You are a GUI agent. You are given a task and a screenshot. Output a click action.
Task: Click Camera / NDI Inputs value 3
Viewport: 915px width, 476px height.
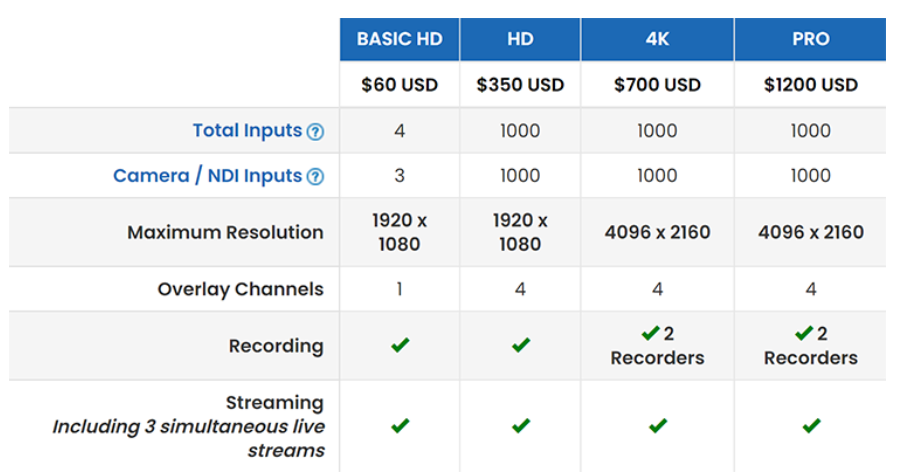[x=400, y=176]
